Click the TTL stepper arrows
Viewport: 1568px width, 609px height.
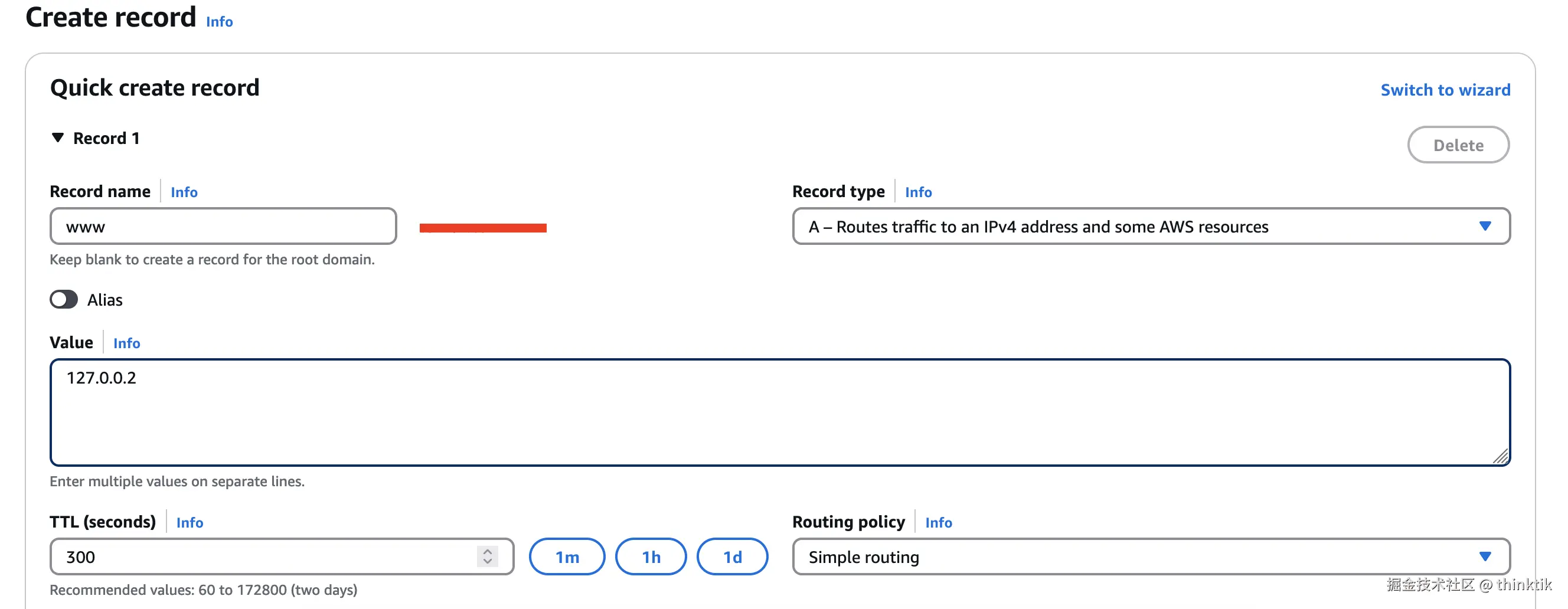point(488,556)
